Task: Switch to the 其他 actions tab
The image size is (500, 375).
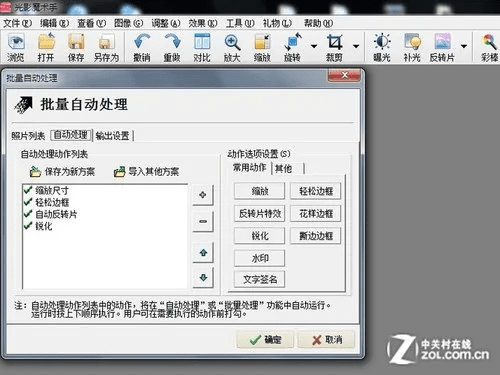Action: pos(288,169)
